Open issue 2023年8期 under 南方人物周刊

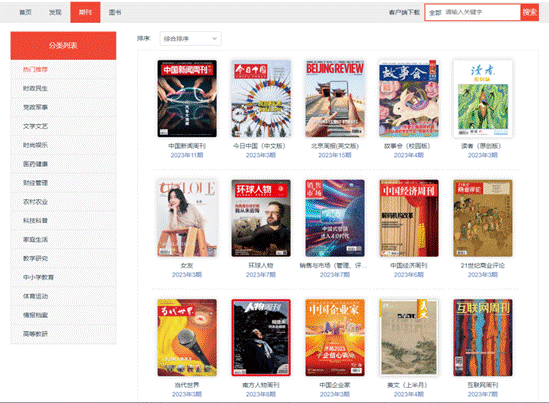[x=261, y=394]
